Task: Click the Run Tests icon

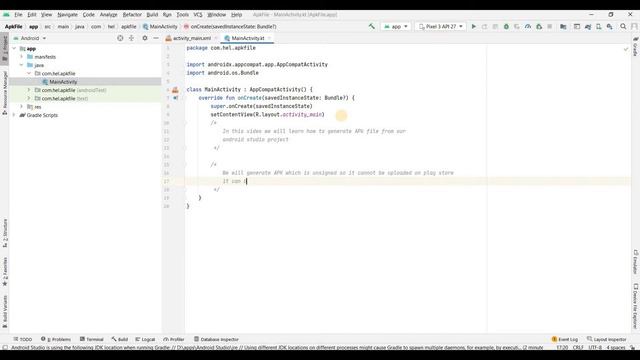Action: 517,27
